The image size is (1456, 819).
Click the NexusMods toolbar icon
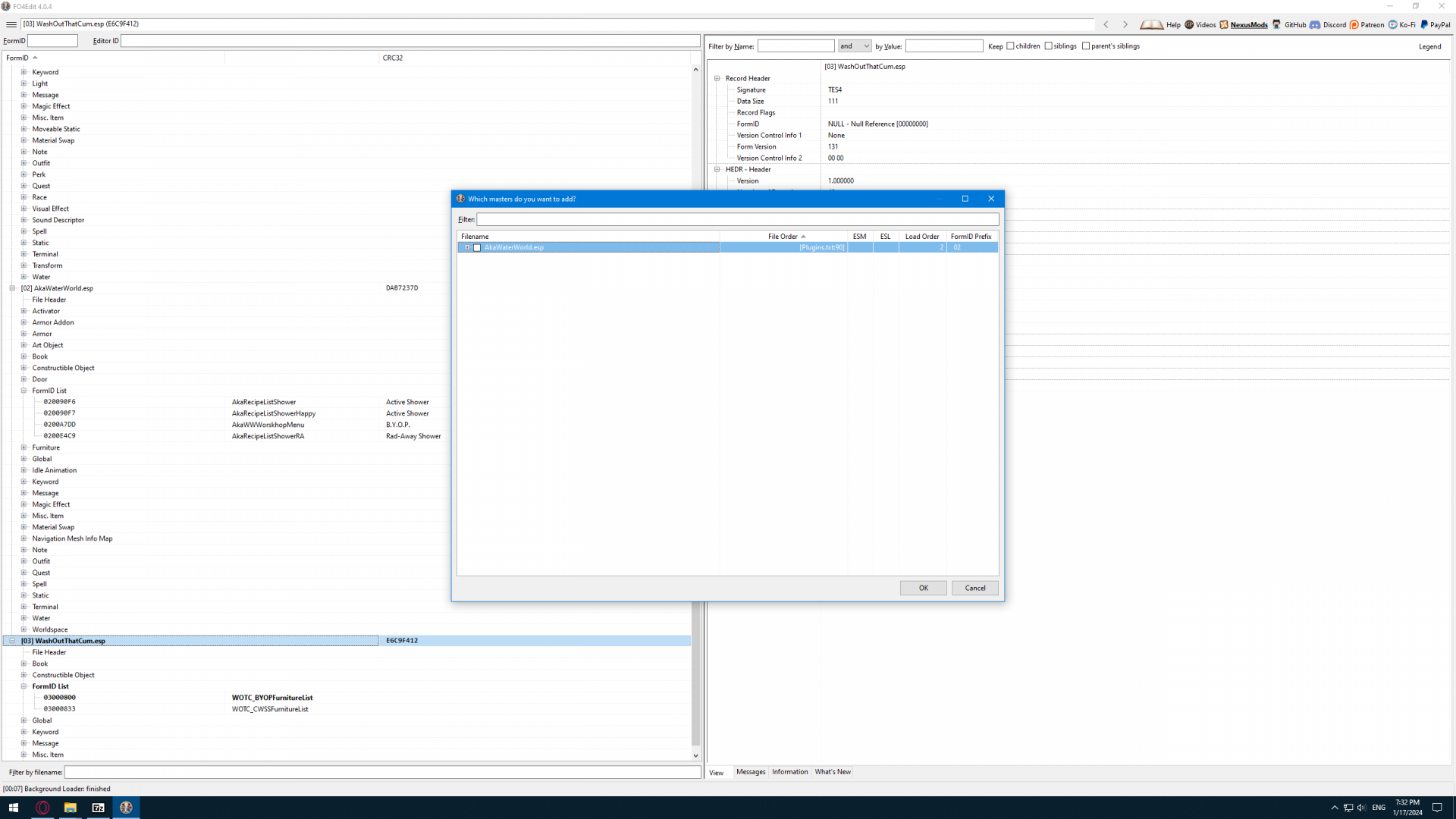tap(1224, 24)
